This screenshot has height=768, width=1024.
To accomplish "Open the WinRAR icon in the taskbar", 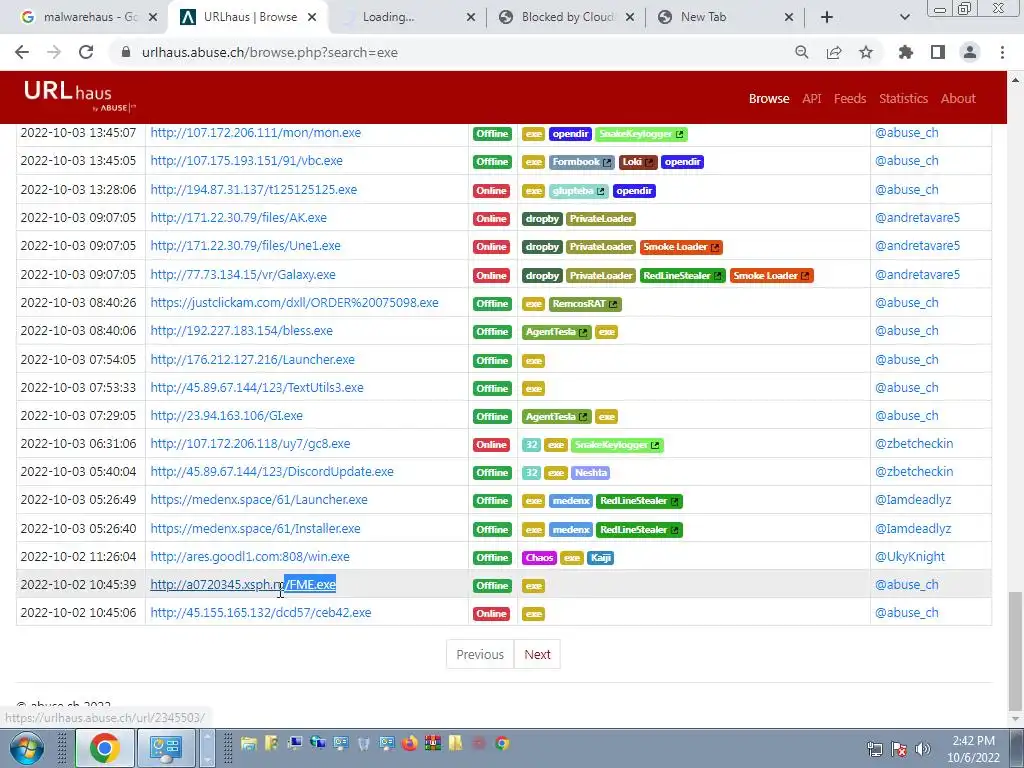I will click(432, 743).
